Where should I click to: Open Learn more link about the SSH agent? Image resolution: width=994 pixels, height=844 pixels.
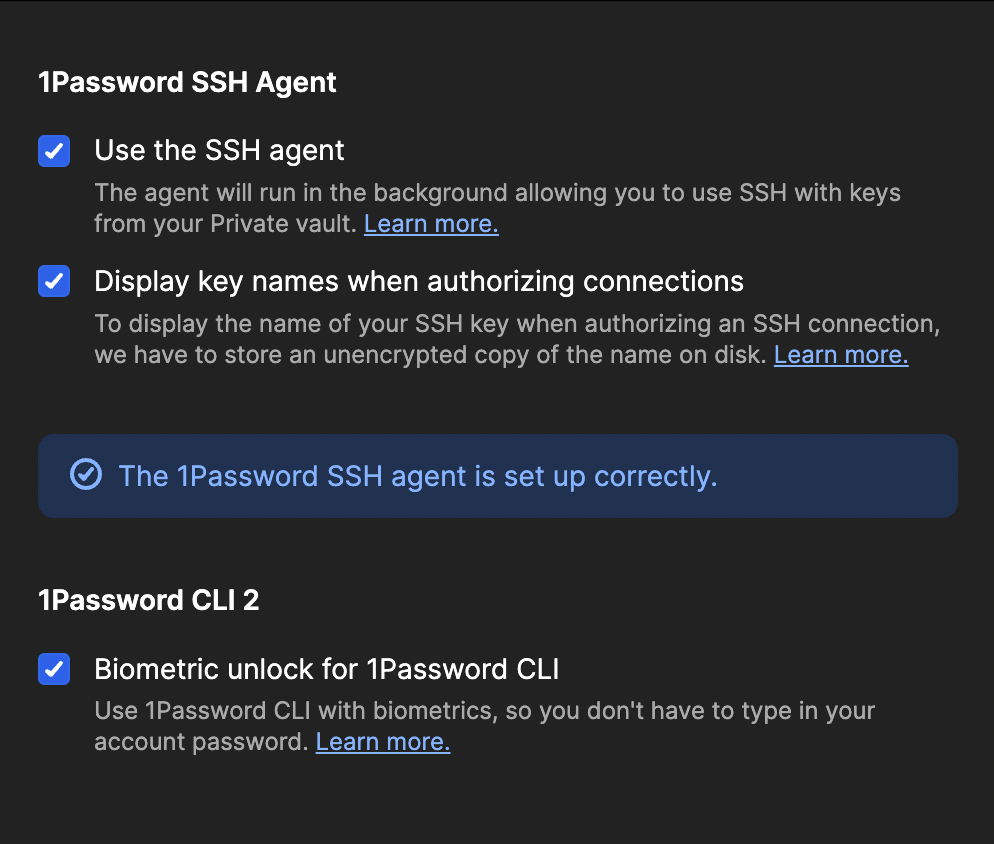(x=431, y=224)
